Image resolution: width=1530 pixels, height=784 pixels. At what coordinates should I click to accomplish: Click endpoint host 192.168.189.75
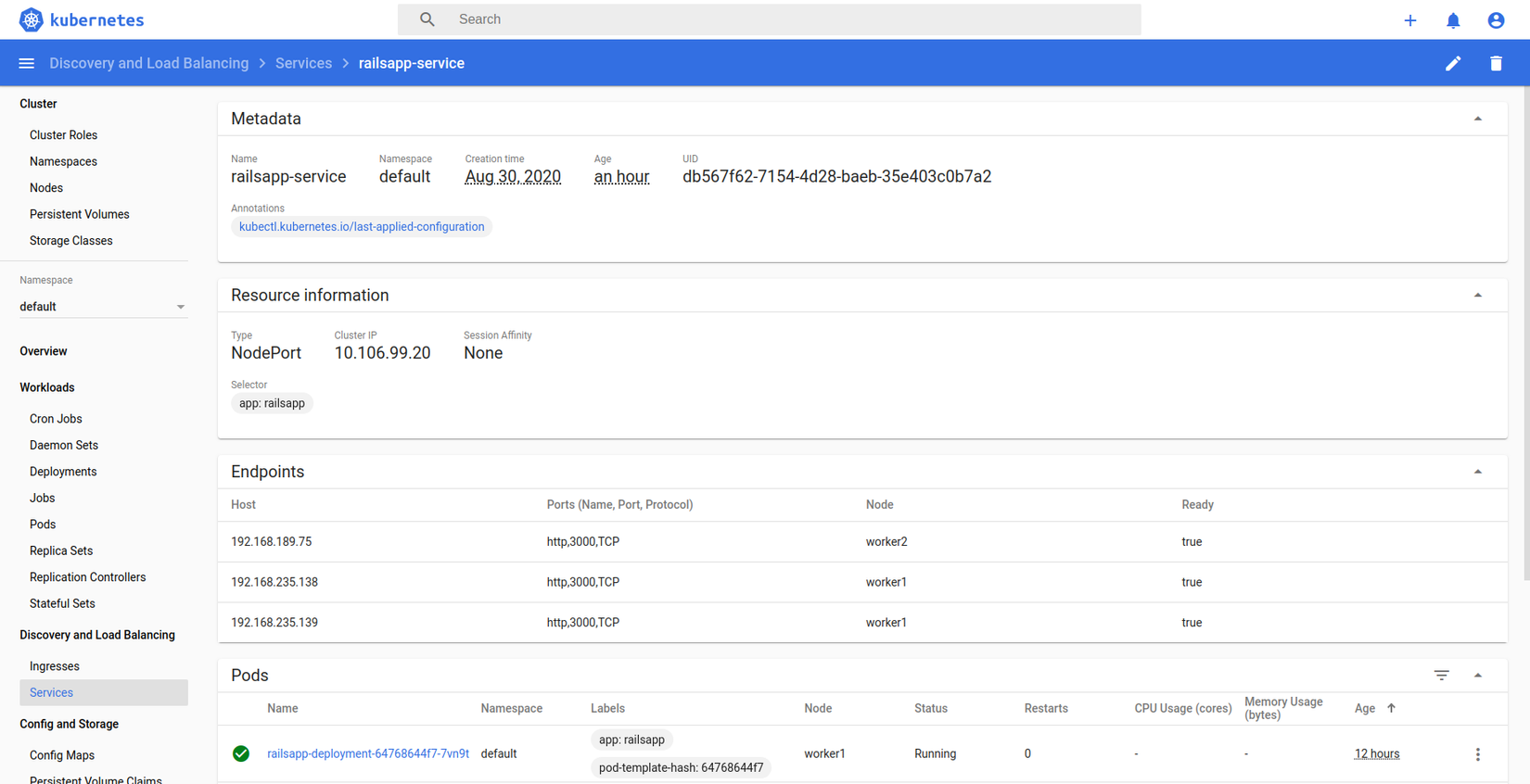(272, 542)
